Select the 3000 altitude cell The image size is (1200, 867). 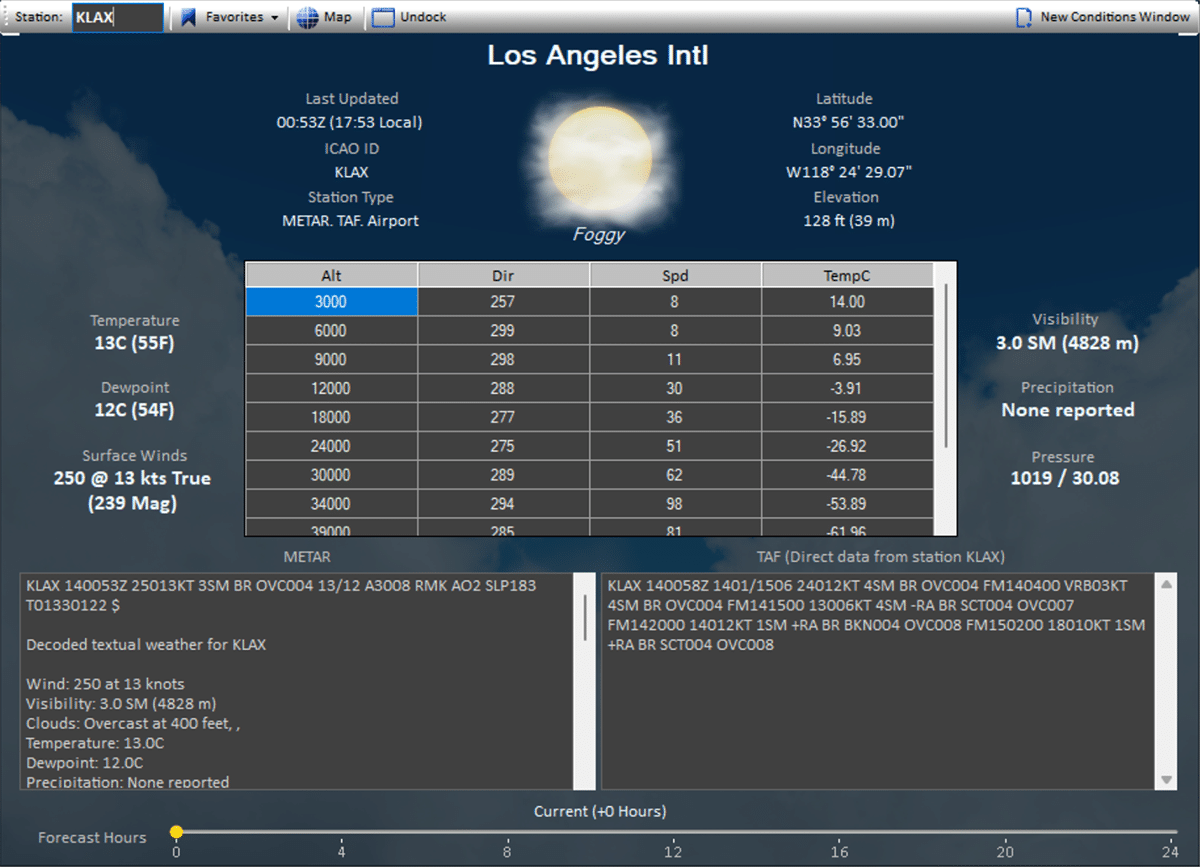coord(332,301)
